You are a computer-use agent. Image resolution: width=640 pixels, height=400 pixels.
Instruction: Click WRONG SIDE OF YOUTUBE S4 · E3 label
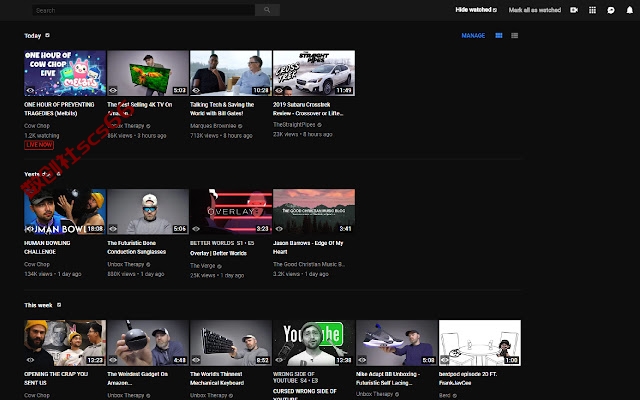tap(296, 377)
